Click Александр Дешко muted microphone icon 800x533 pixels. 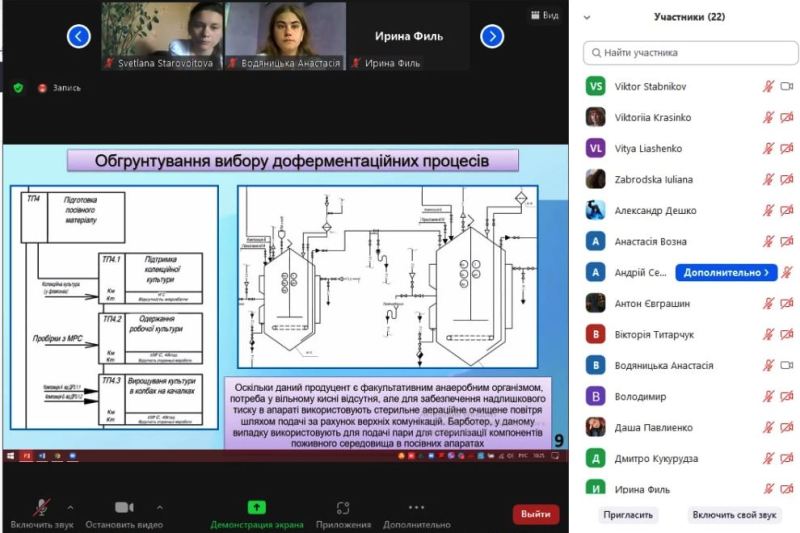click(768, 210)
